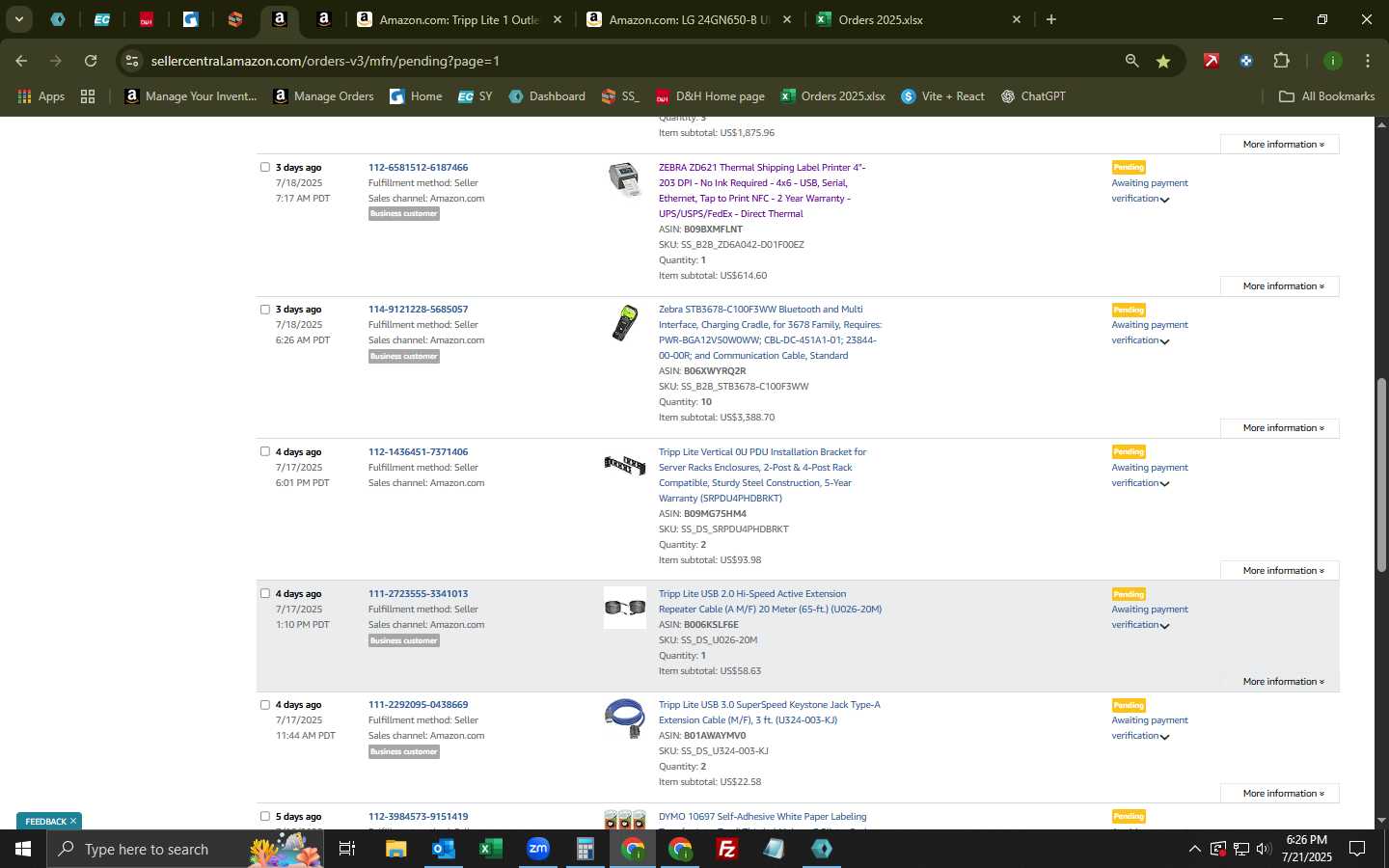The height and width of the screenshot is (868, 1389).
Task: Open Windows Start menu
Action: coord(22,849)
